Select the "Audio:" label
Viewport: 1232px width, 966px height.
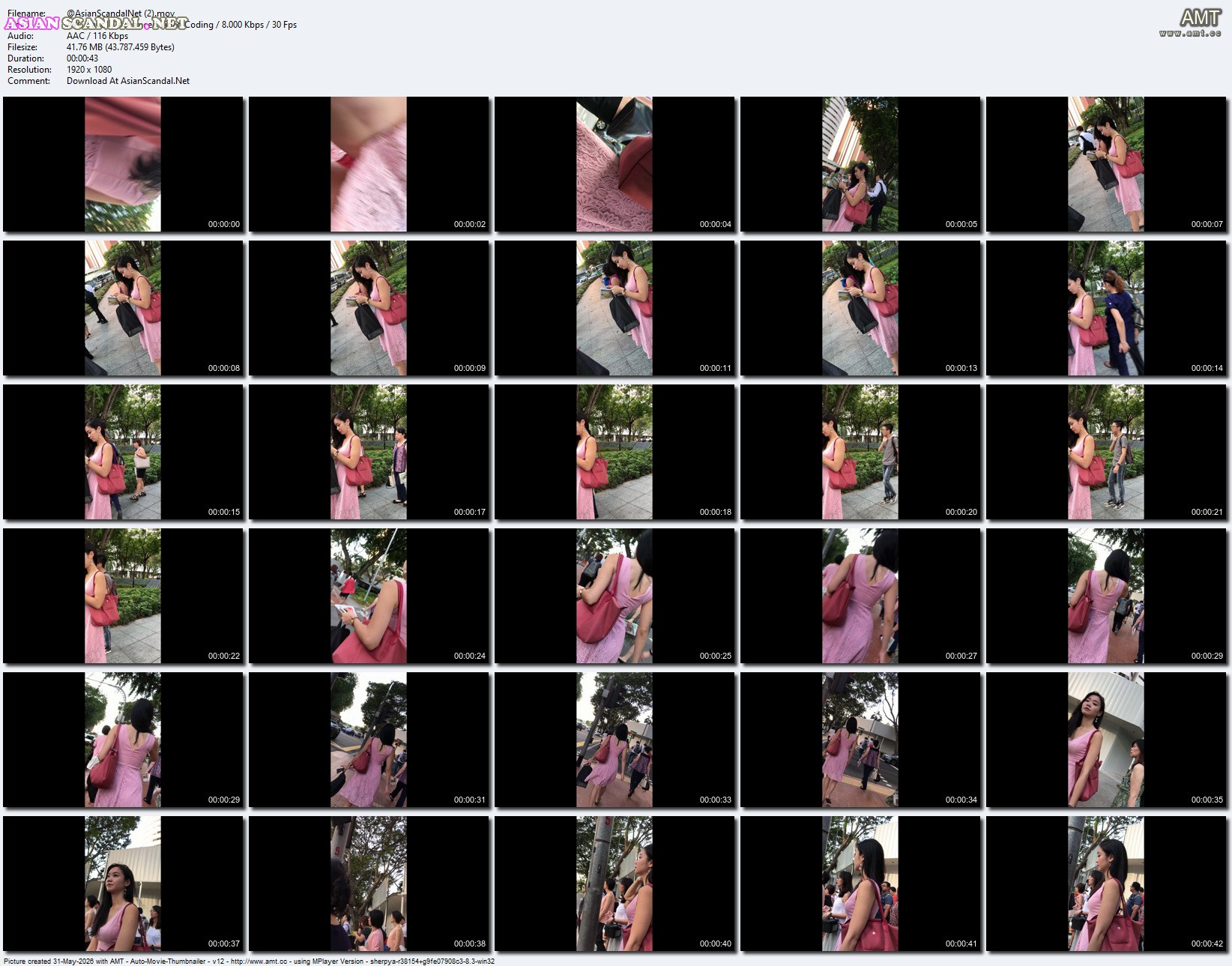(x=20, y=36)
